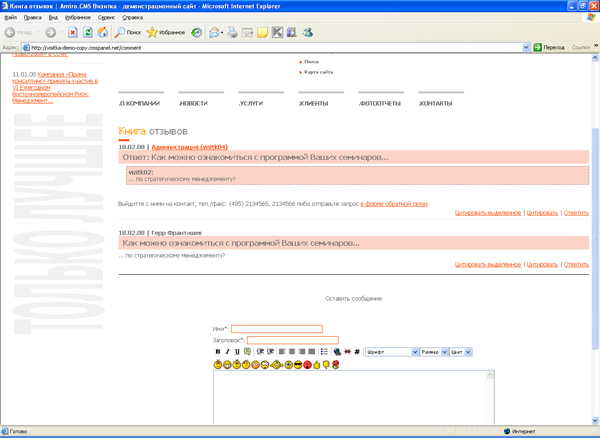This screenshot has width=600, height=438.
Task: Click the Refresh icon in browser toolbar
Action: [89, 32]
